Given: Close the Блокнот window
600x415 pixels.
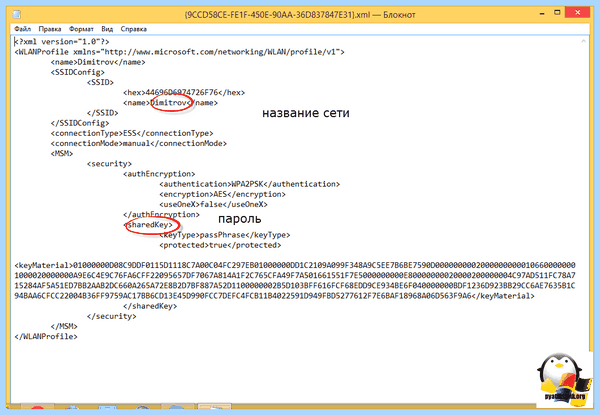Looking at the screenshot, I should click(578, 13).
